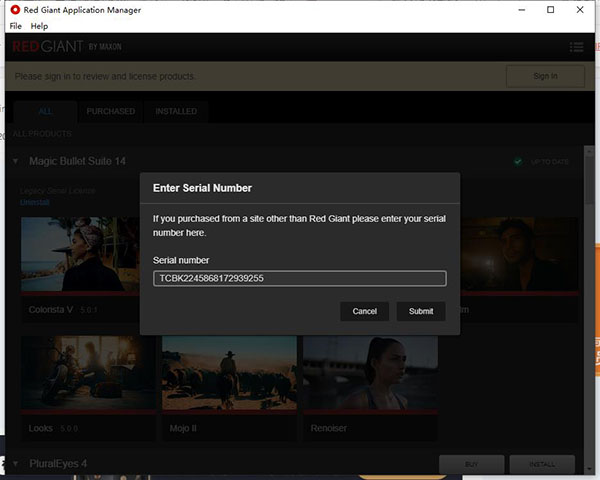Viewport: 600px width, 480px height.
Task: Click the Sign In button
Action: pyautogui.click(x=545, y=76)
